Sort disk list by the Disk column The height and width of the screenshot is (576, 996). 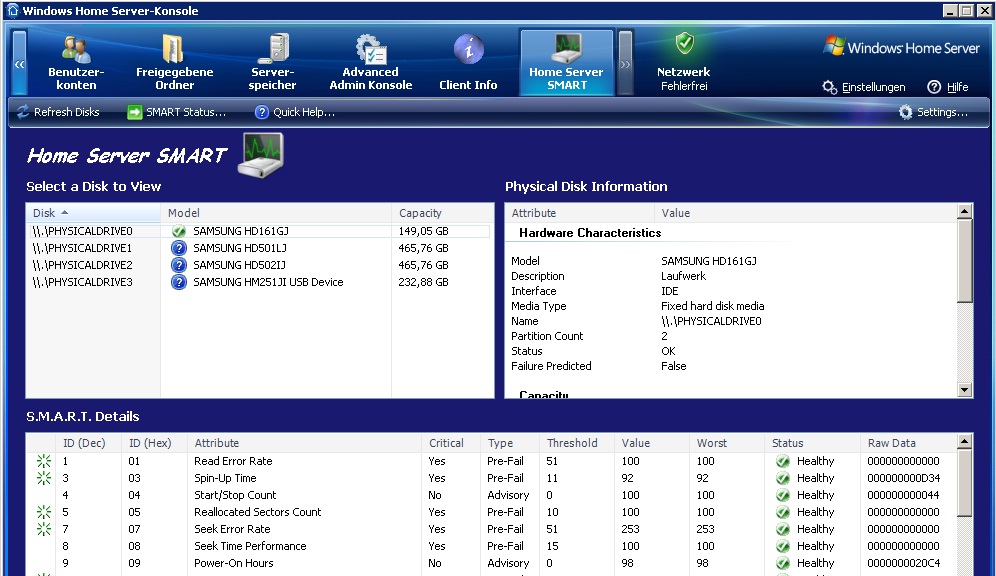coord(93,213)
